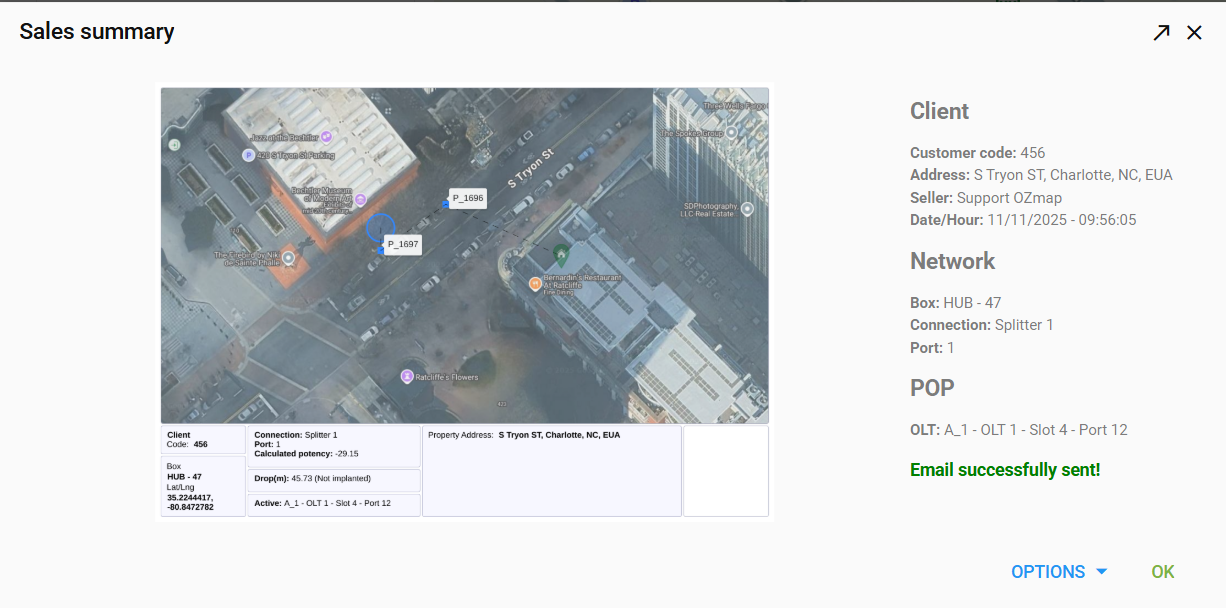Close the Sales summary dialog

click(1194, 32)
